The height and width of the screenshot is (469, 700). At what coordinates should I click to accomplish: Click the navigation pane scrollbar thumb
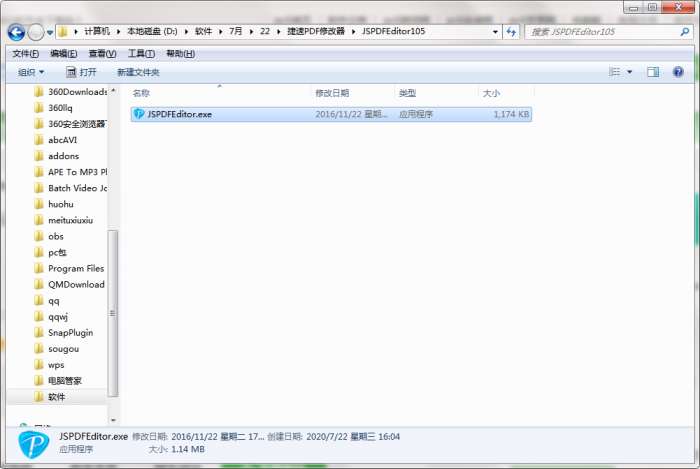coord(112,313)
